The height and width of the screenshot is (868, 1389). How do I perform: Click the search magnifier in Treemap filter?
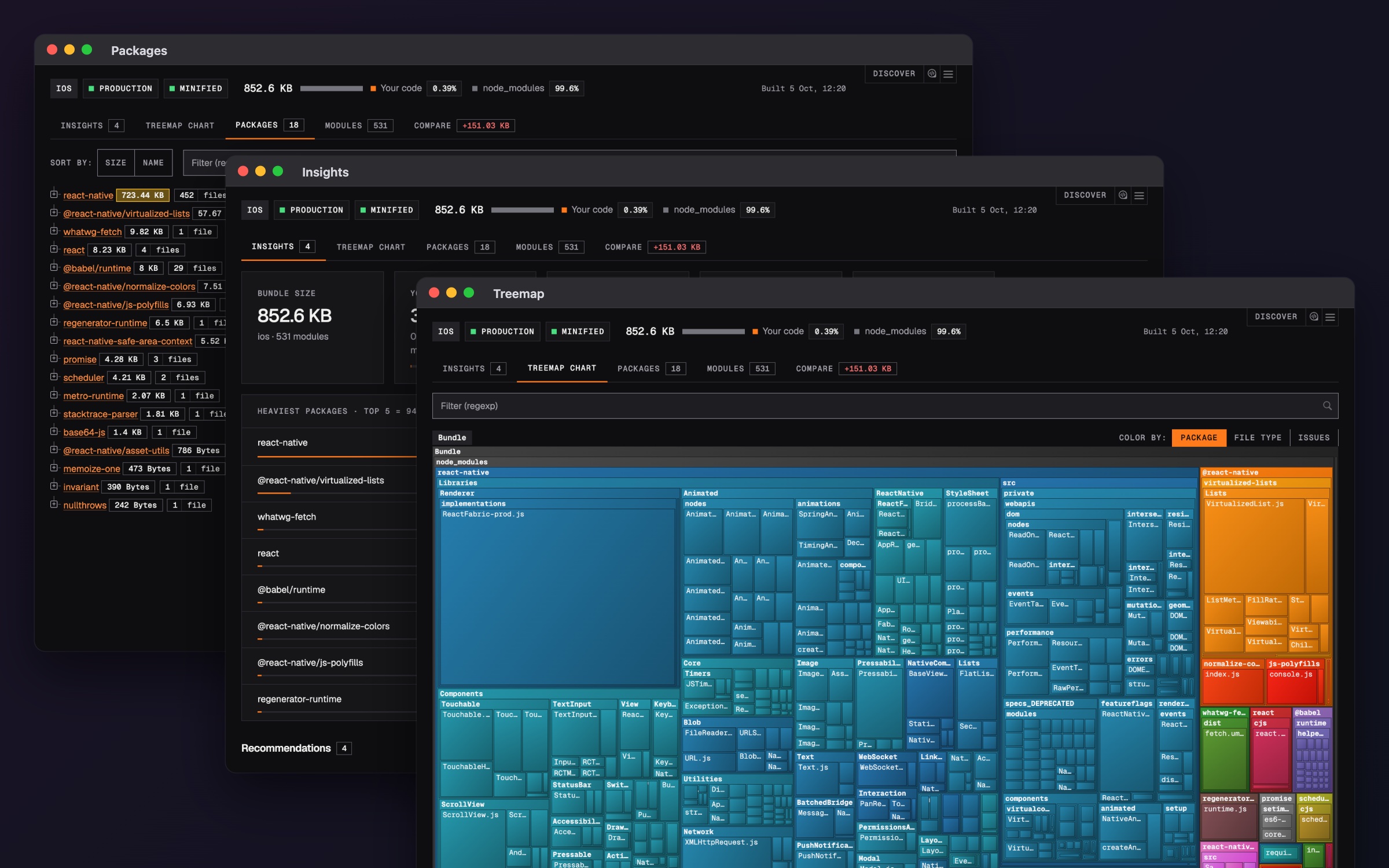[1327, 406]
